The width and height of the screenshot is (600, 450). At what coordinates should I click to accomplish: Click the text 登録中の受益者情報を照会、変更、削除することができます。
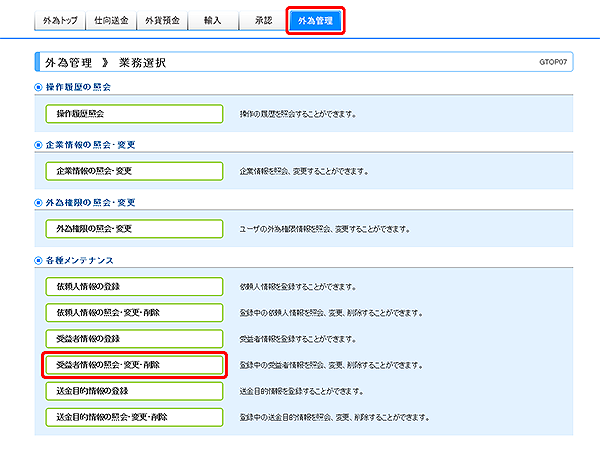[x=331, y=365]
